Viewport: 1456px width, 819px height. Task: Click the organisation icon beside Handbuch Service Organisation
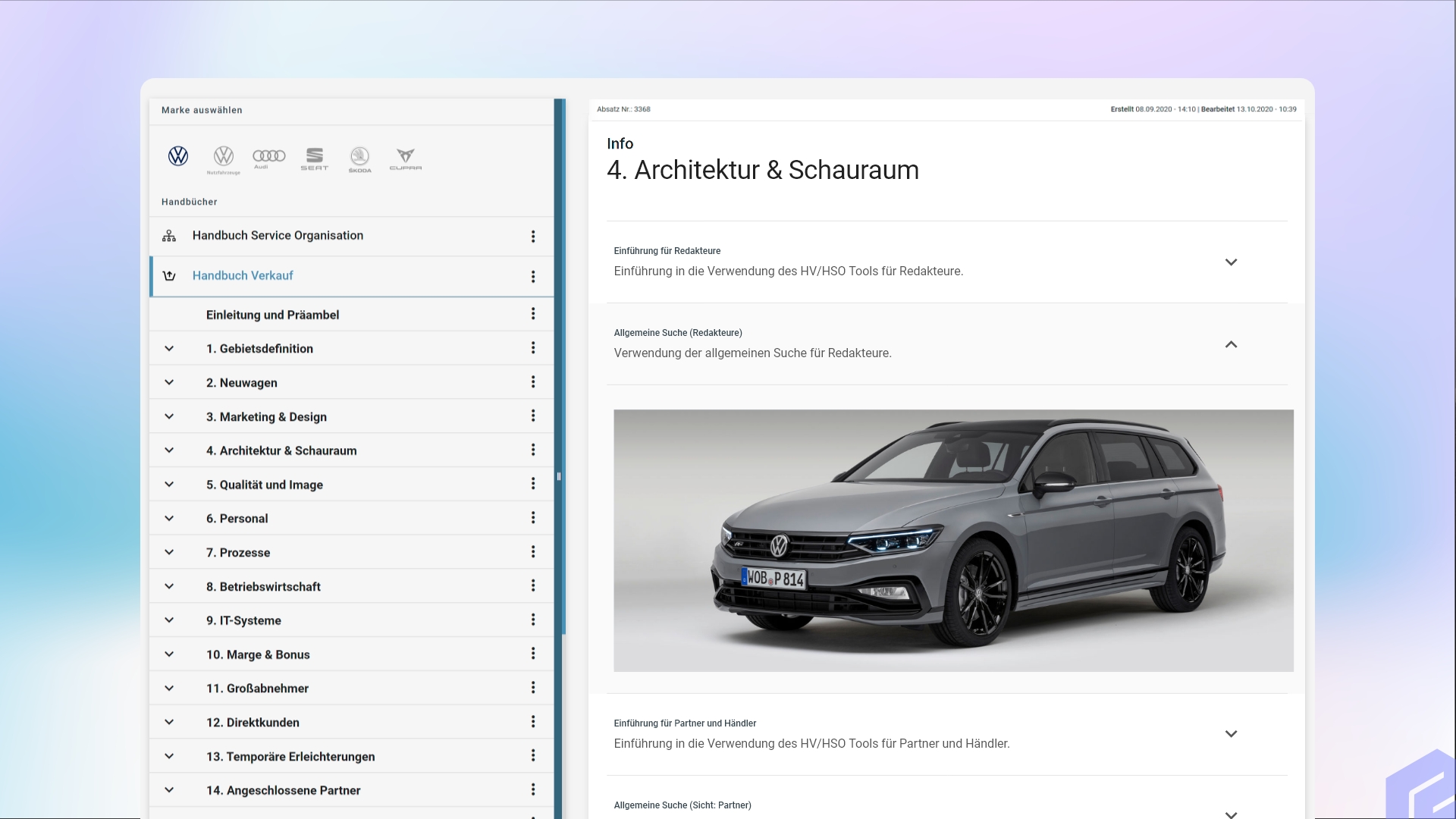pyautogui.click(x=169, y=236)
